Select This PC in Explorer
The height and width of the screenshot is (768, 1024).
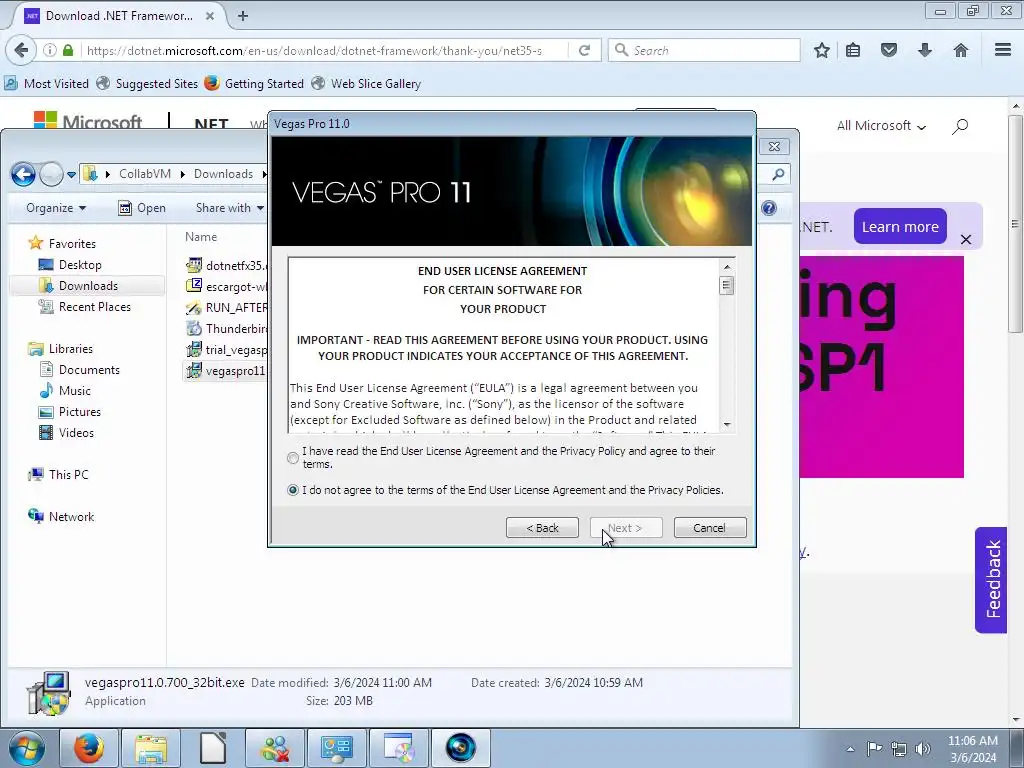pyautogui.click(x=68, y=475)
